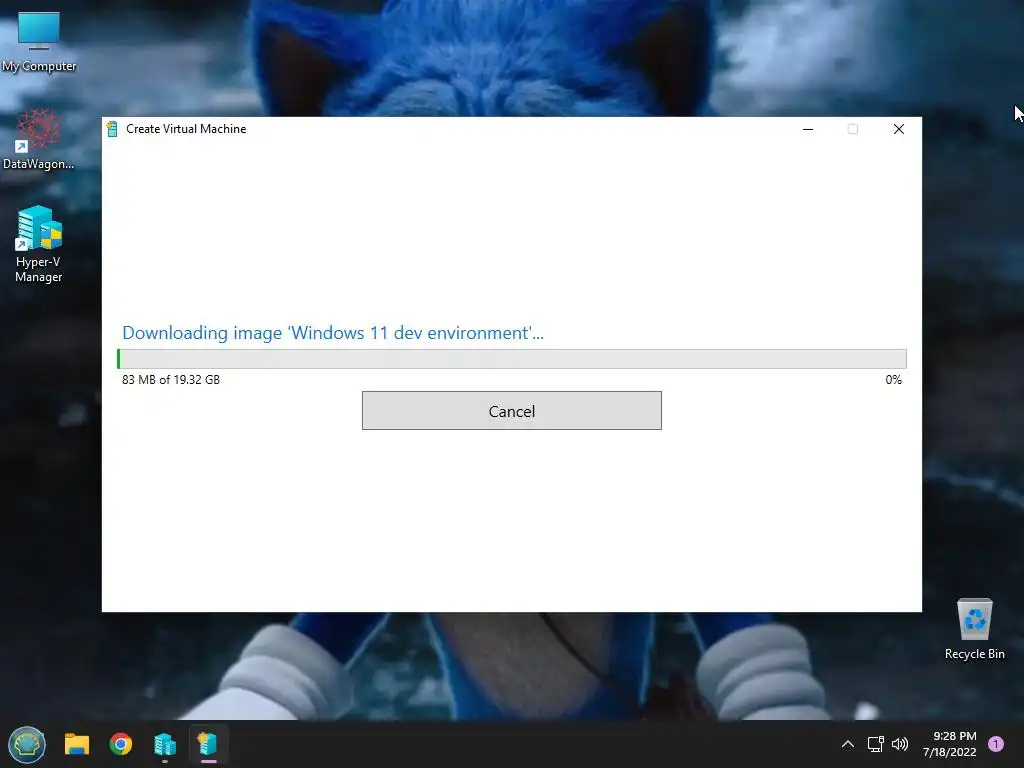Open the network status tray icon

tap(875, 744)
